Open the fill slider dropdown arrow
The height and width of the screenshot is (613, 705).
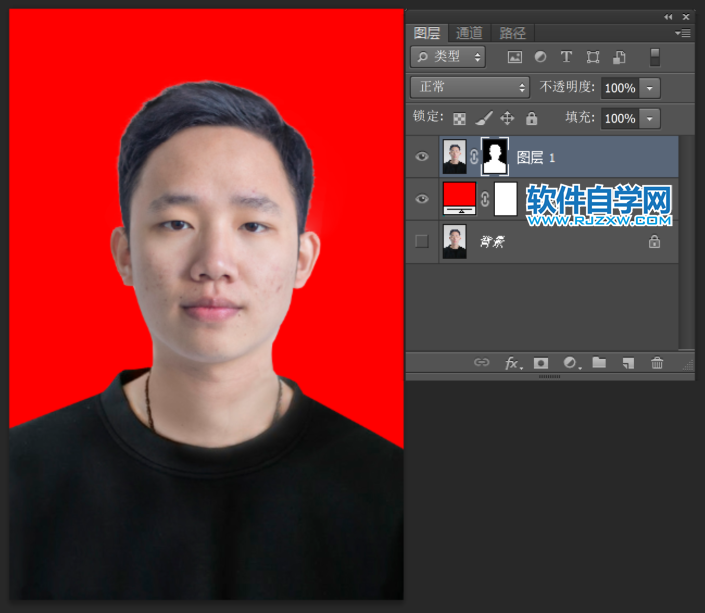[x=650, y=119]
